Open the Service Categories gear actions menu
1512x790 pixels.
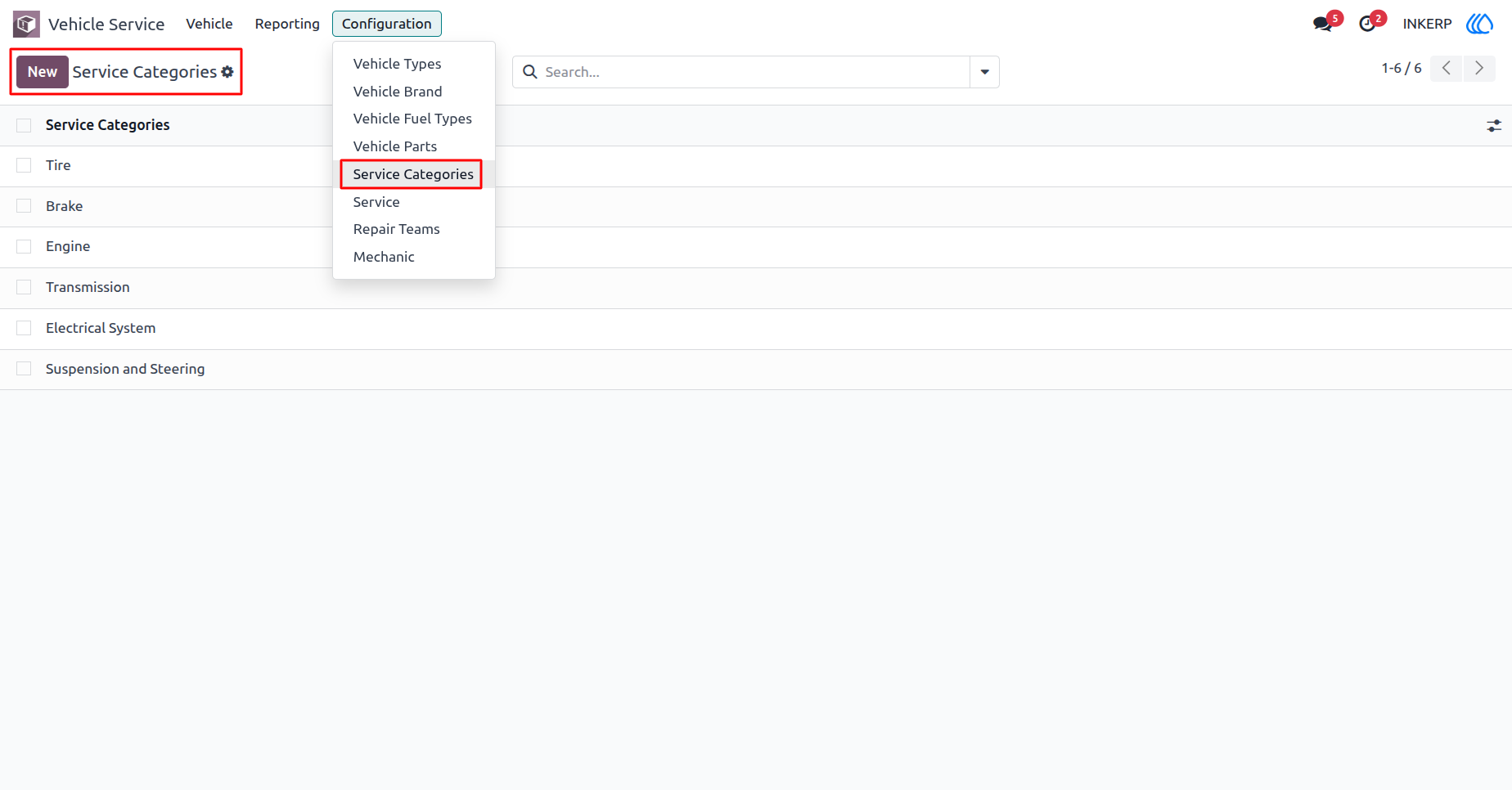coord(227,72)
